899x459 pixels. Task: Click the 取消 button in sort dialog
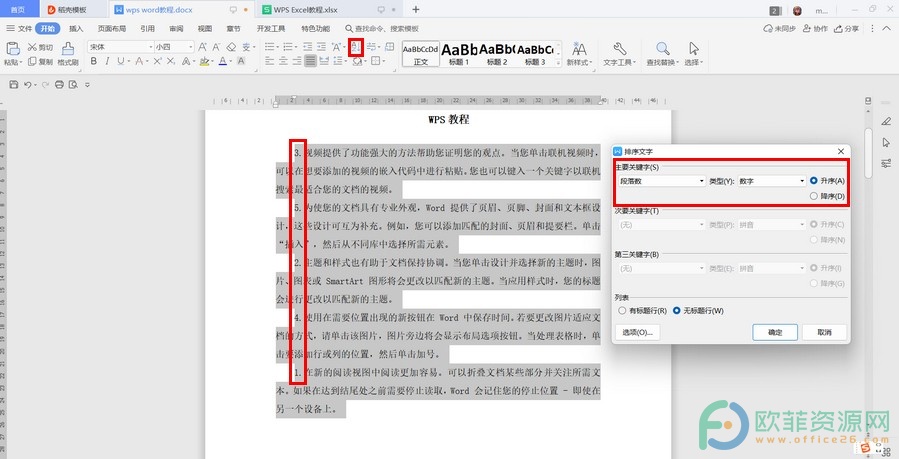824,332
